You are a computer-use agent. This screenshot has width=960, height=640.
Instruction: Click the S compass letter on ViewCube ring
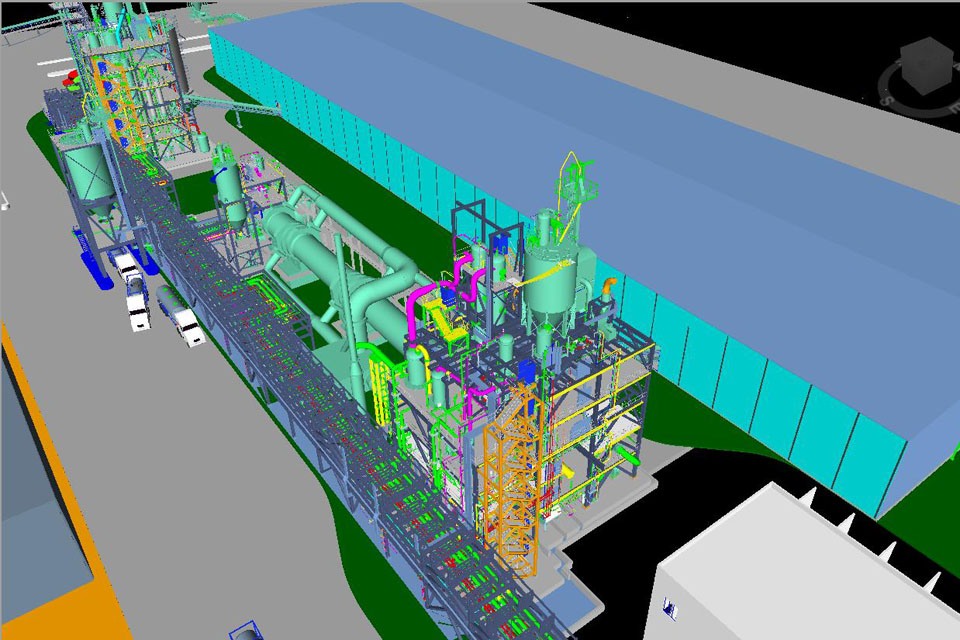point(886,99)
